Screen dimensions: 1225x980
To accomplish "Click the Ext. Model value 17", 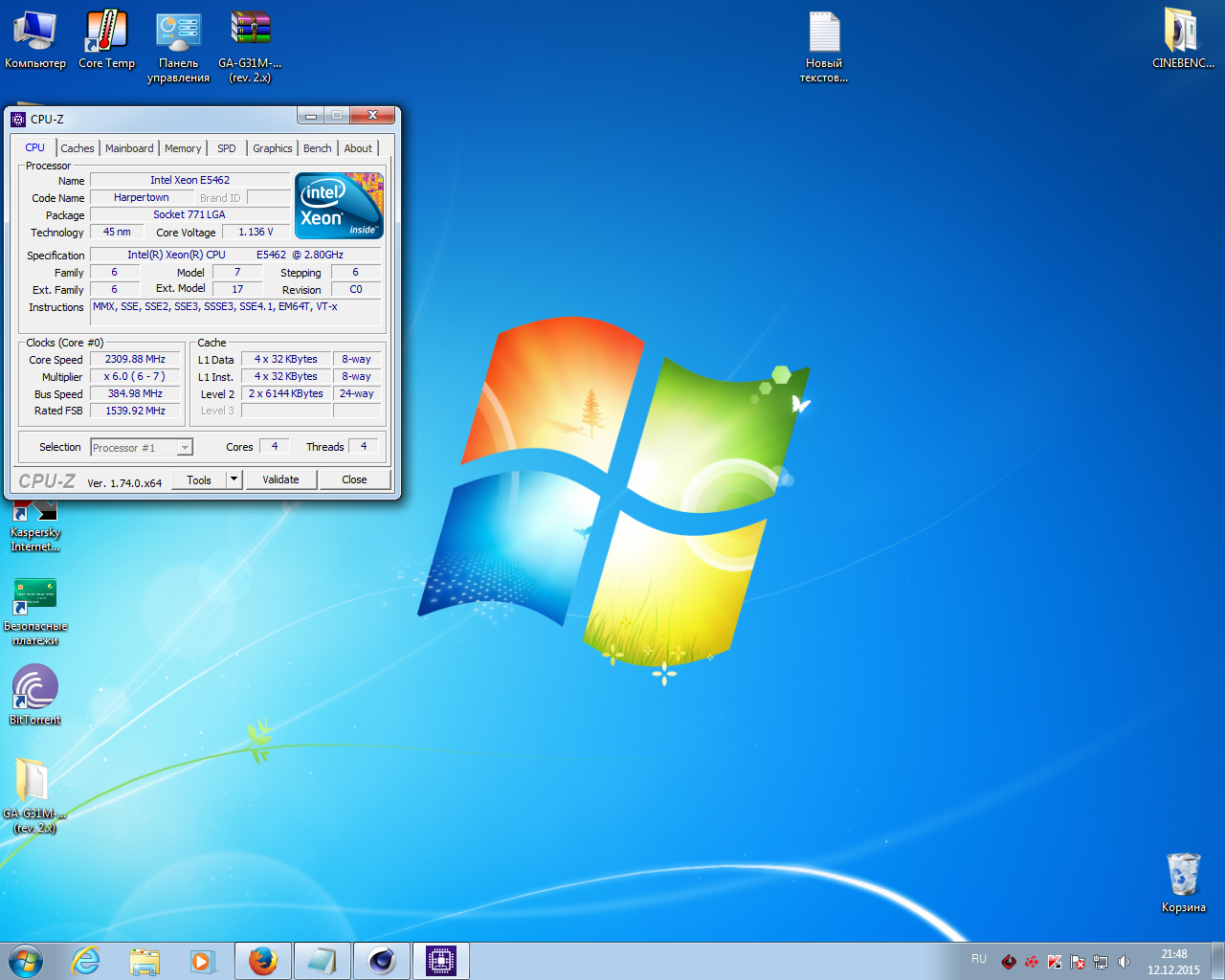I will [x=237, y=289].
